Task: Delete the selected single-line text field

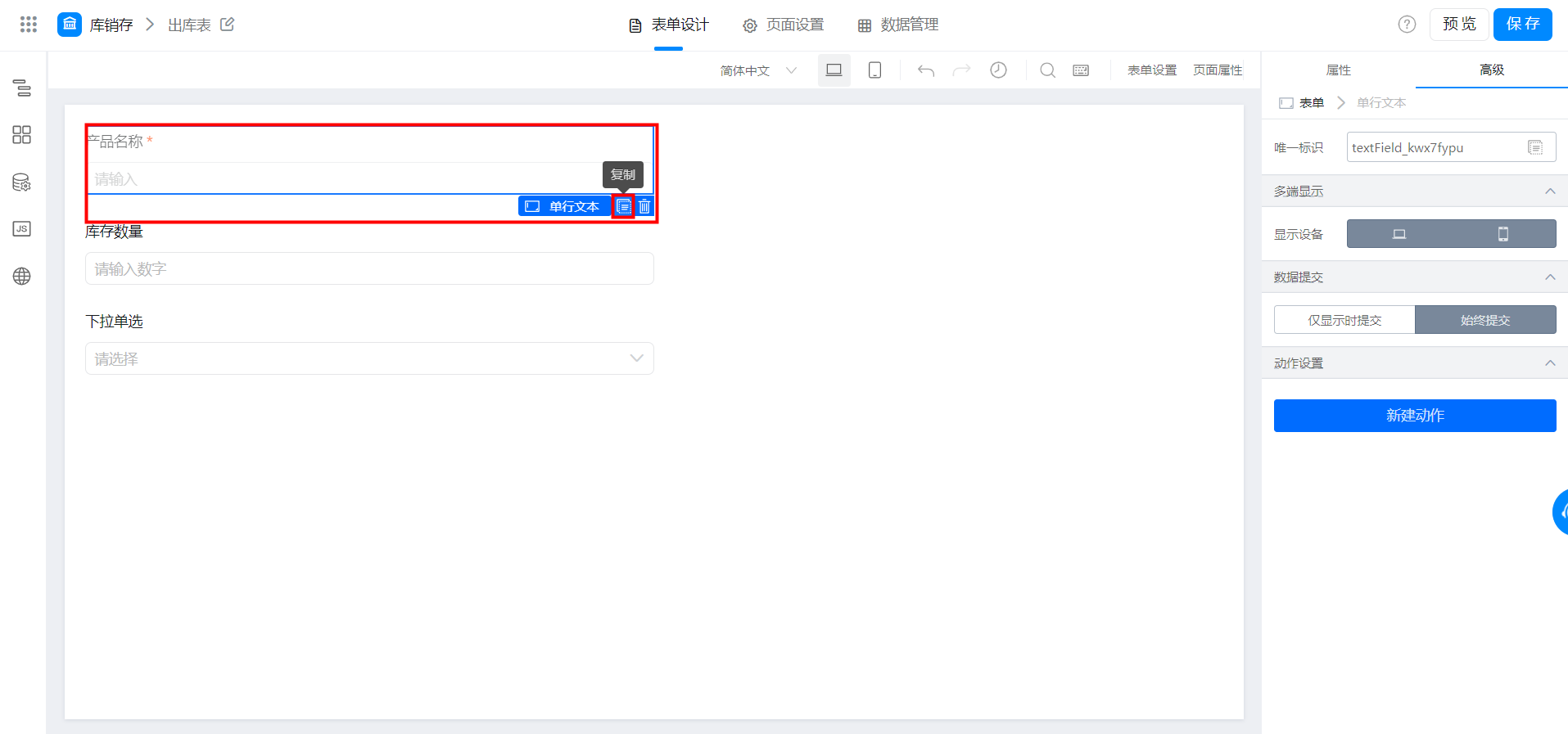Action: (x=644, y=206)
